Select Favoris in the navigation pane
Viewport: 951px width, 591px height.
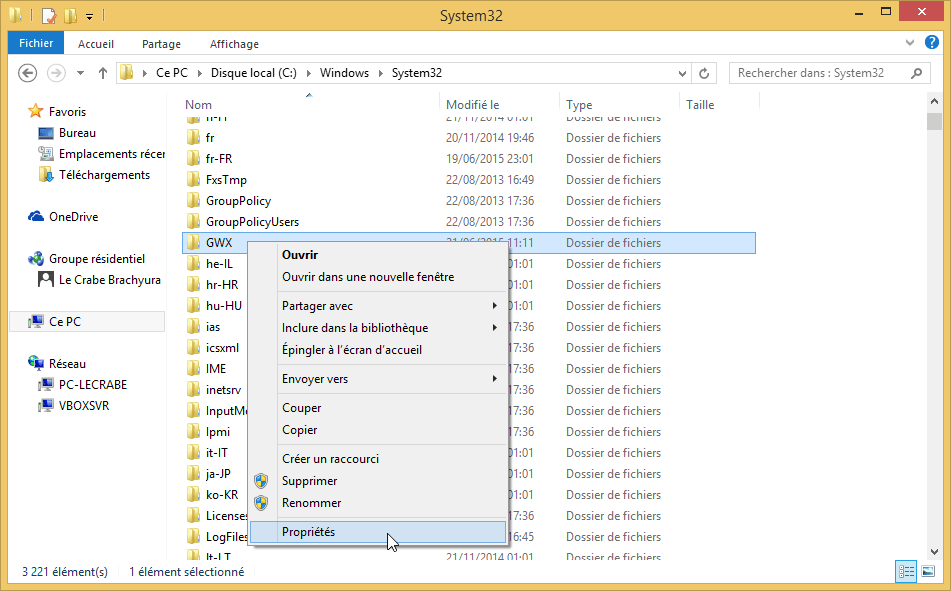tap(67, 112)
